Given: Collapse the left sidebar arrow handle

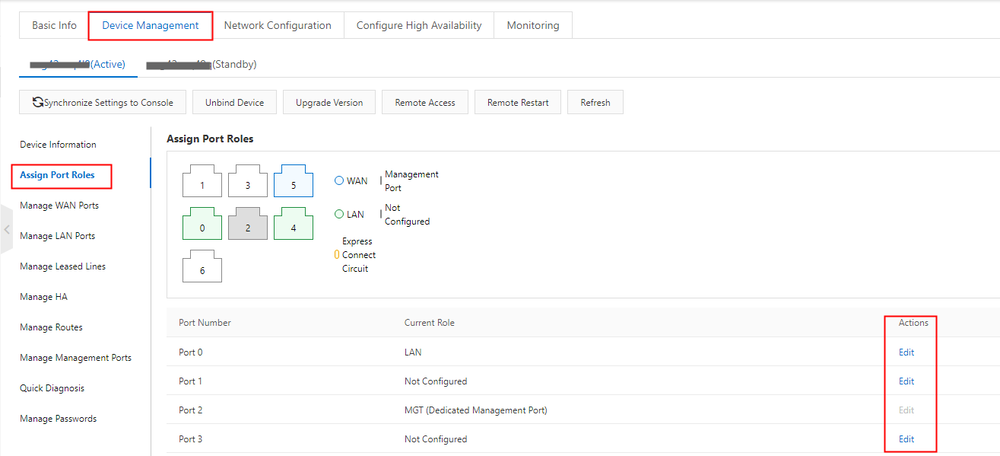Looking at the screenshot, I should 6,231.
